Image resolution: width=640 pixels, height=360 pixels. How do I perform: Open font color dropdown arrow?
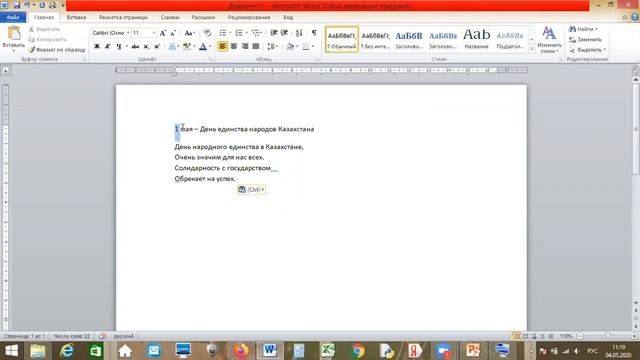coord(210,47)
